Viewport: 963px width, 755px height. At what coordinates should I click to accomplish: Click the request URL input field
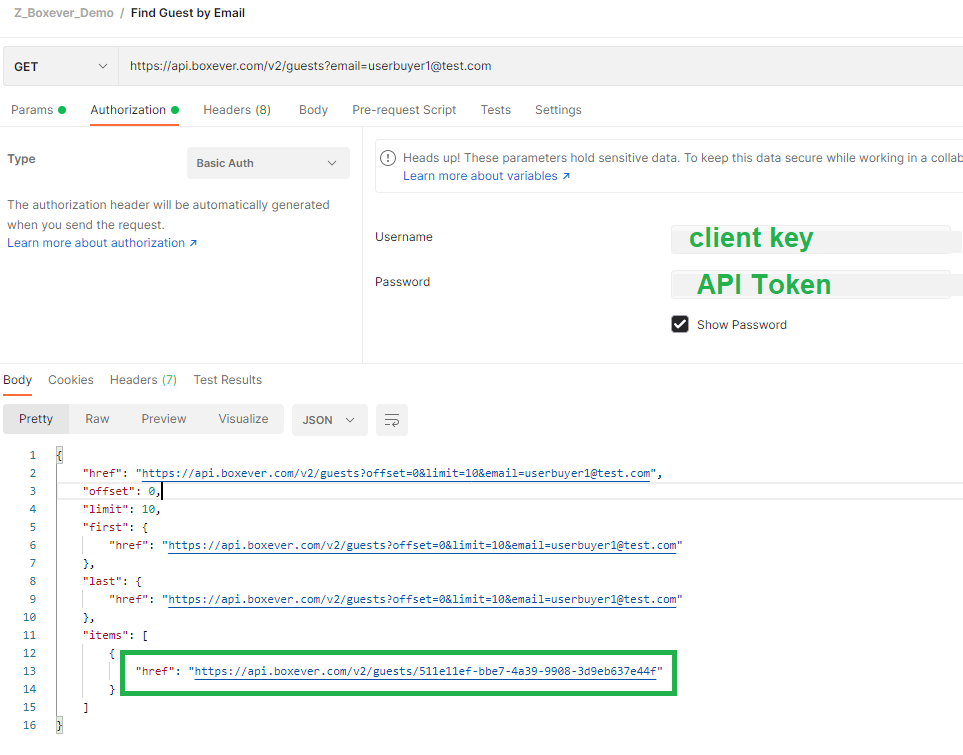(x=540, y=66)
